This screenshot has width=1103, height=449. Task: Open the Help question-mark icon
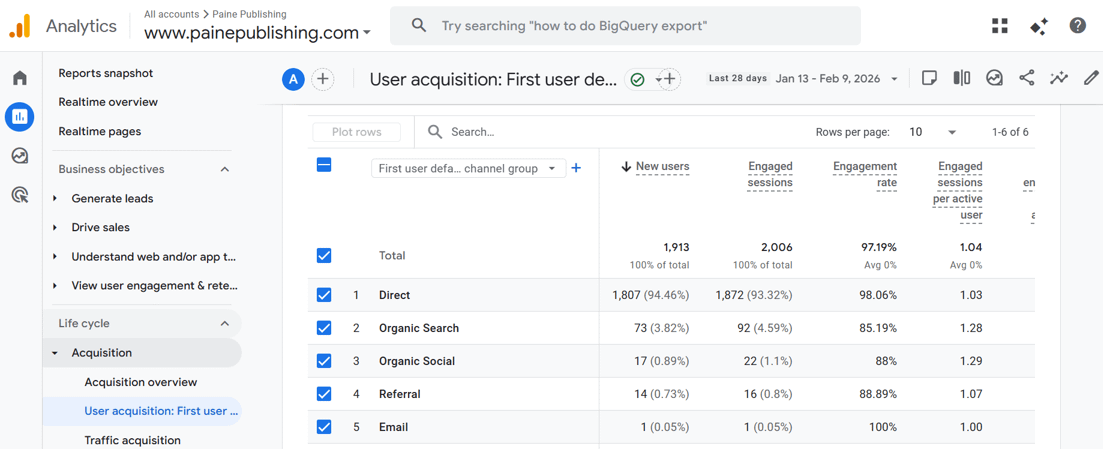[1077, 26]
